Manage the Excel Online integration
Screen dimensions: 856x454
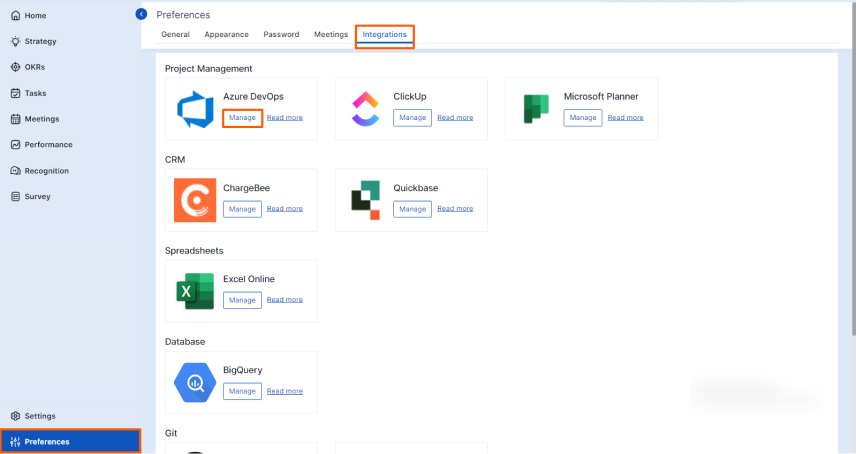[242, 300]
